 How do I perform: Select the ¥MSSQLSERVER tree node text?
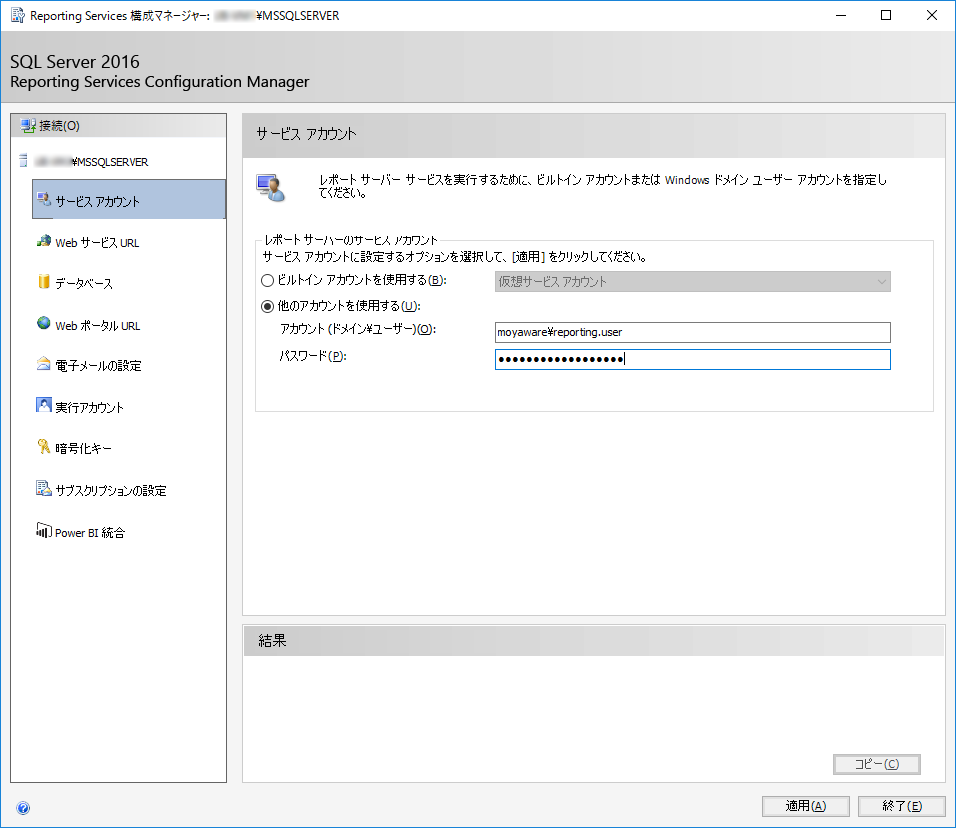[110, 162]
